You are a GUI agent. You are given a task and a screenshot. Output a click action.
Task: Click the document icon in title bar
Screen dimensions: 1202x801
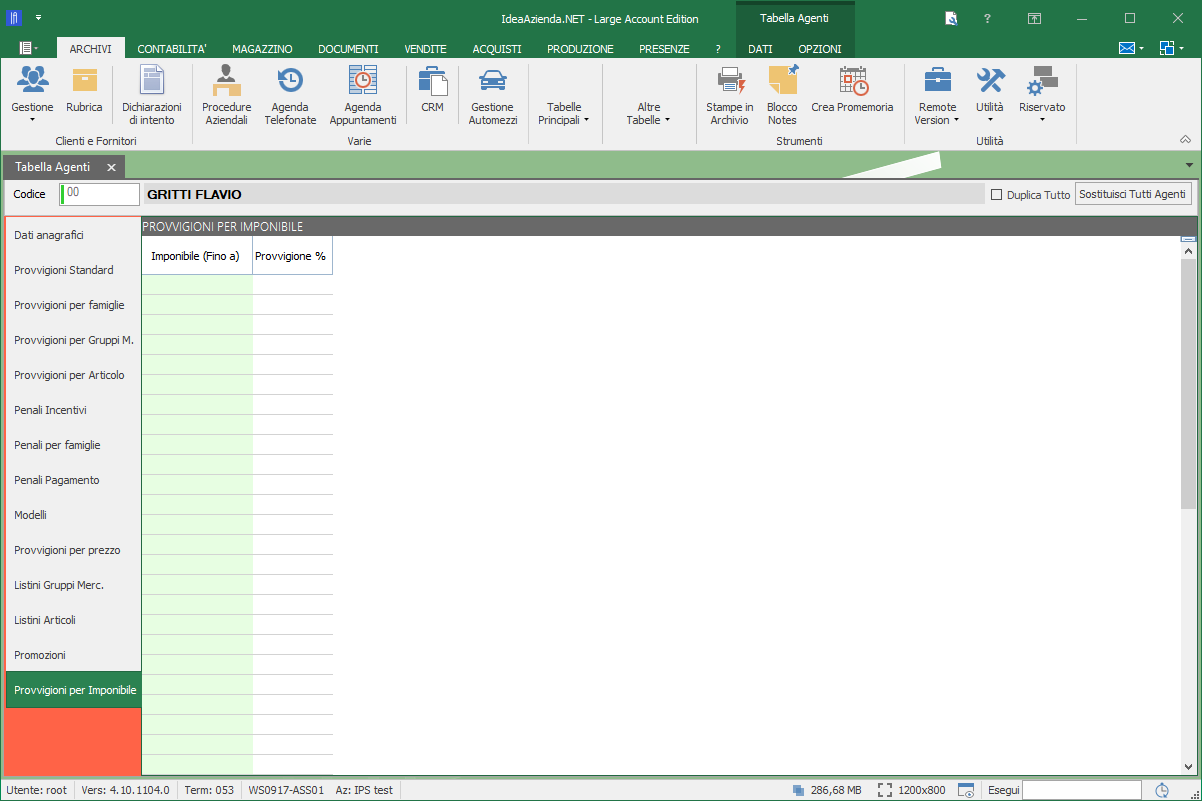click(952, 18)
